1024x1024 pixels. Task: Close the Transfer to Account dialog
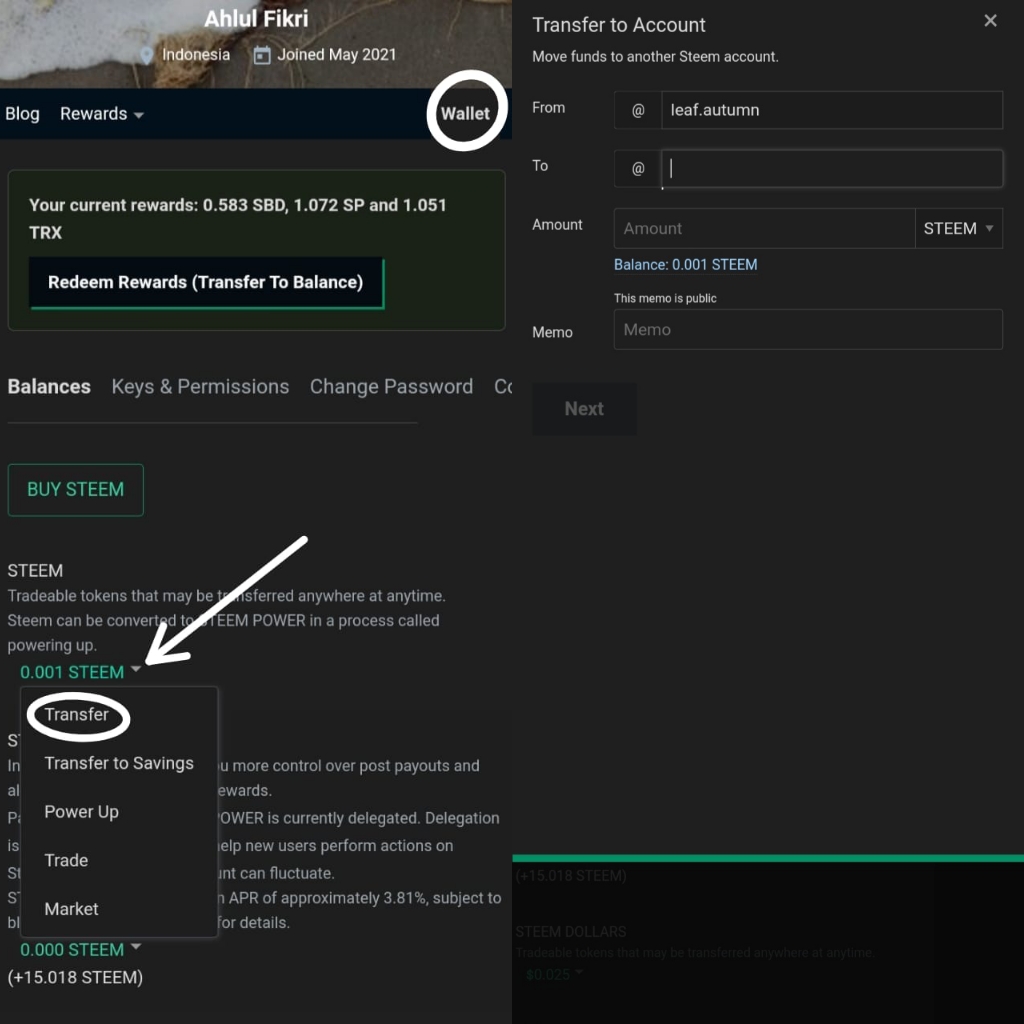[990, 21]
